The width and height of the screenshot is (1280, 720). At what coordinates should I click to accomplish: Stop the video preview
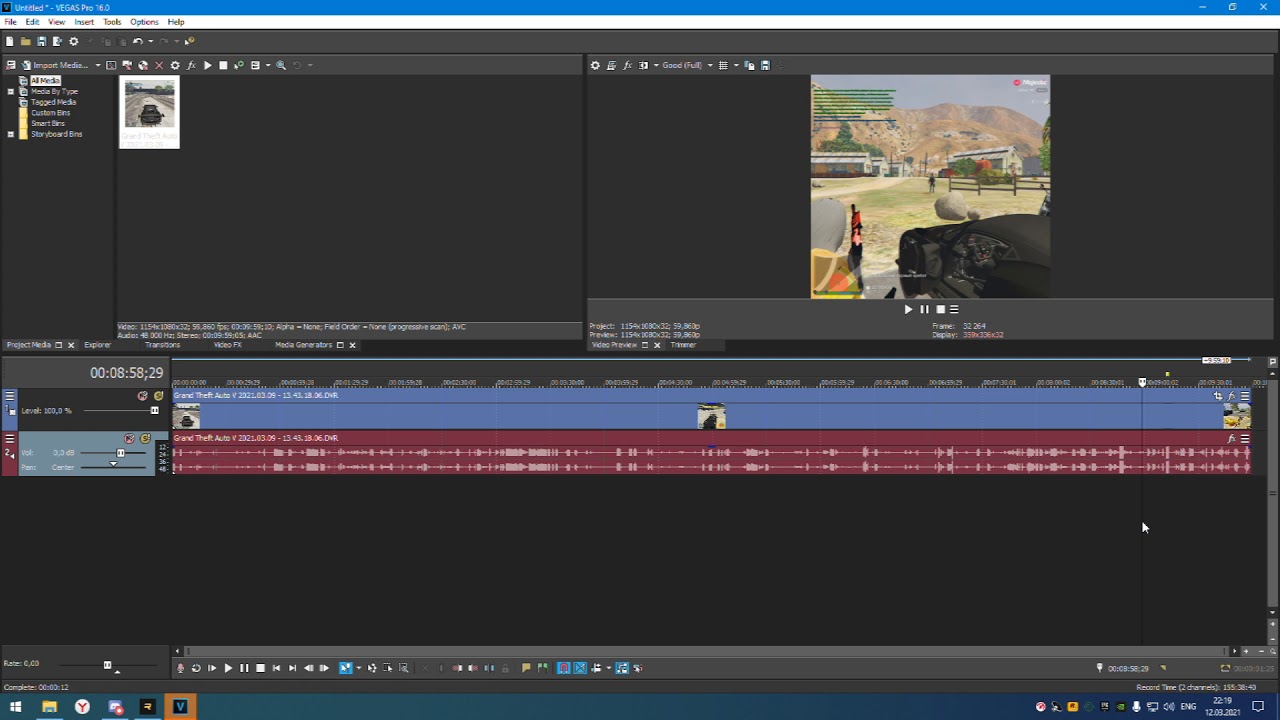pyautogui.click(x=940, y=309)
